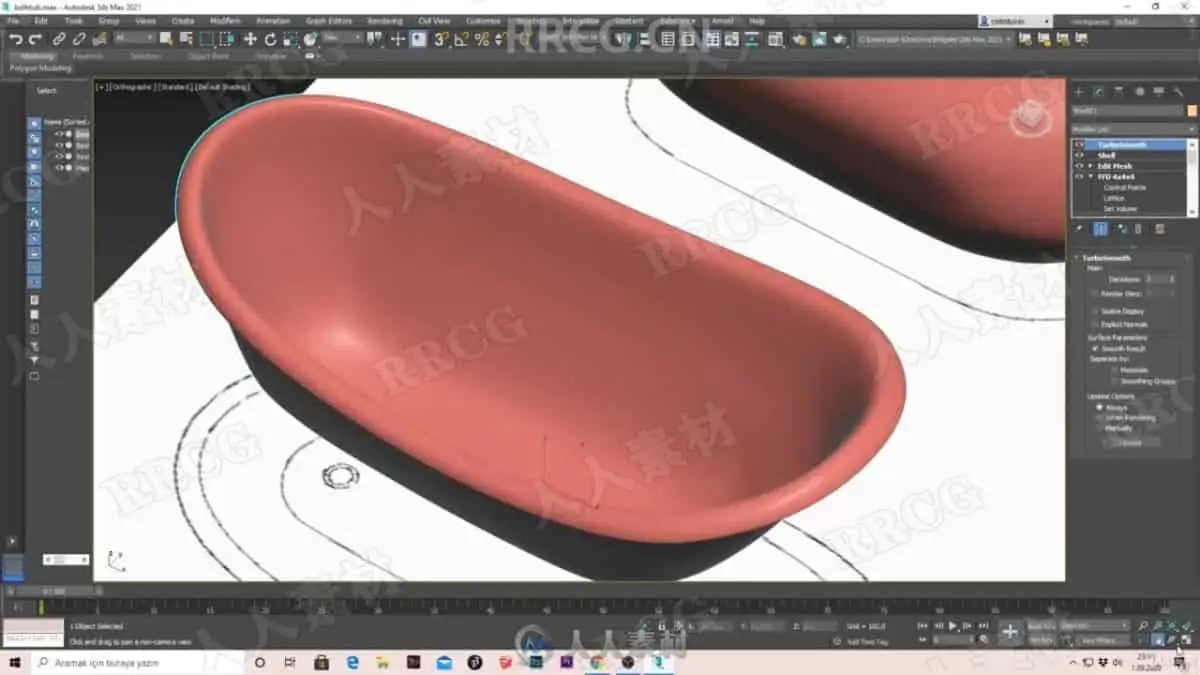Expand the Edit Mesh modifier sub-objects

tap(1091, 166)
